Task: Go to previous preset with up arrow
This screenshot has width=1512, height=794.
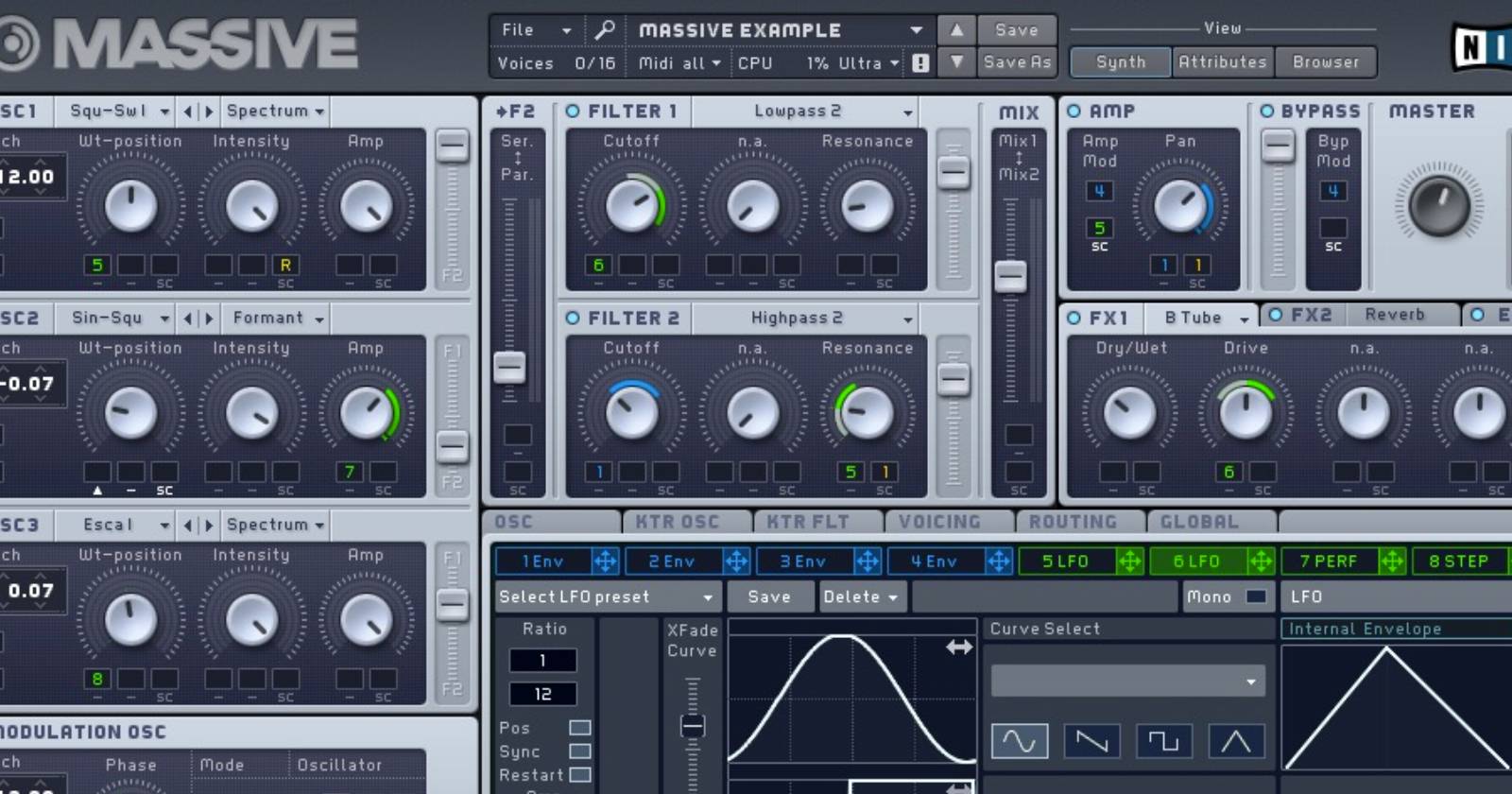Action: [x=956, y=30]
